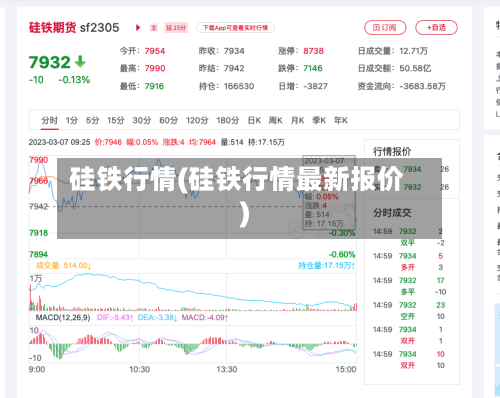The height and width of the screenshot is (398, 500).
Task: Click the red play arrow next to sf2305
Action: tap(138, 28)
